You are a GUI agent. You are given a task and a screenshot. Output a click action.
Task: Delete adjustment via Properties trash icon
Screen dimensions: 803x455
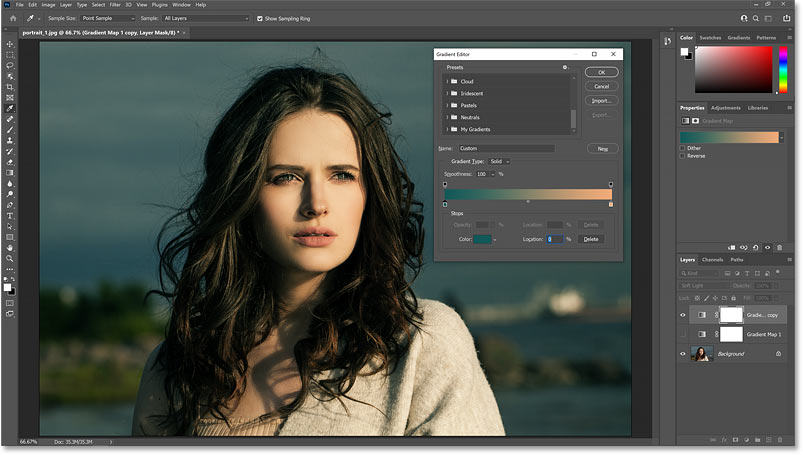779,248
